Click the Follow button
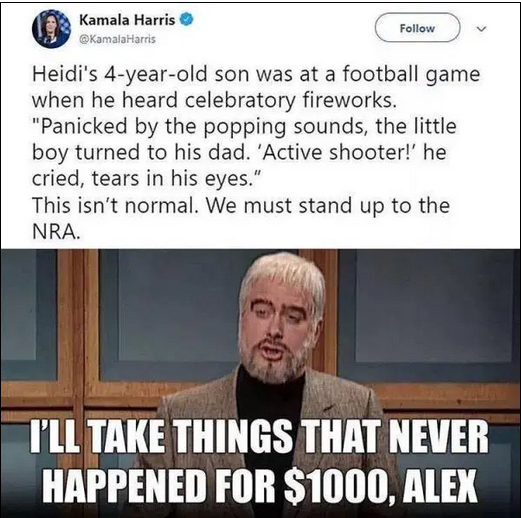 point(417,28)
